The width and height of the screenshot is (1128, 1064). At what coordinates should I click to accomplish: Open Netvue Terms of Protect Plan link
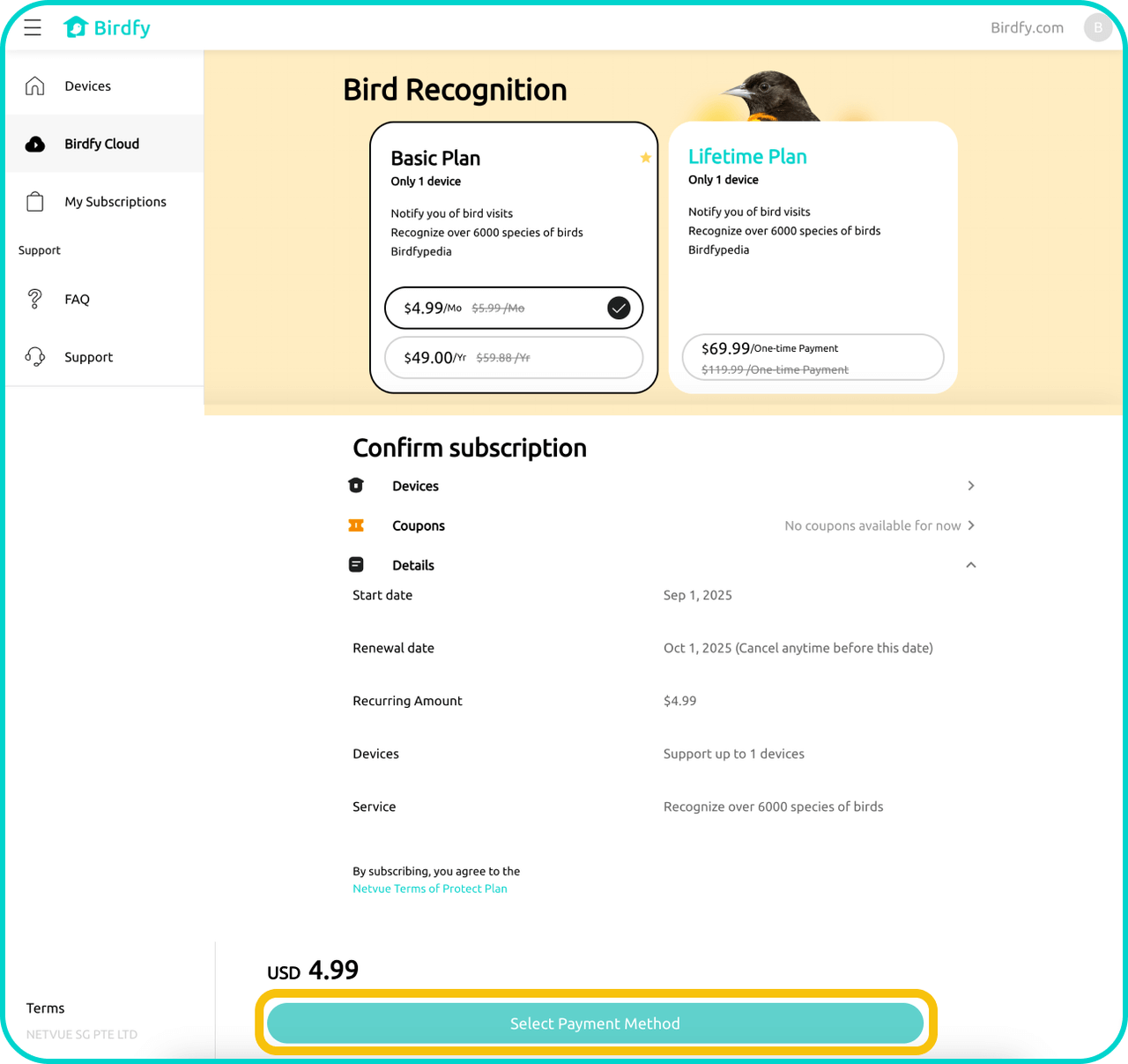(430, 889)
